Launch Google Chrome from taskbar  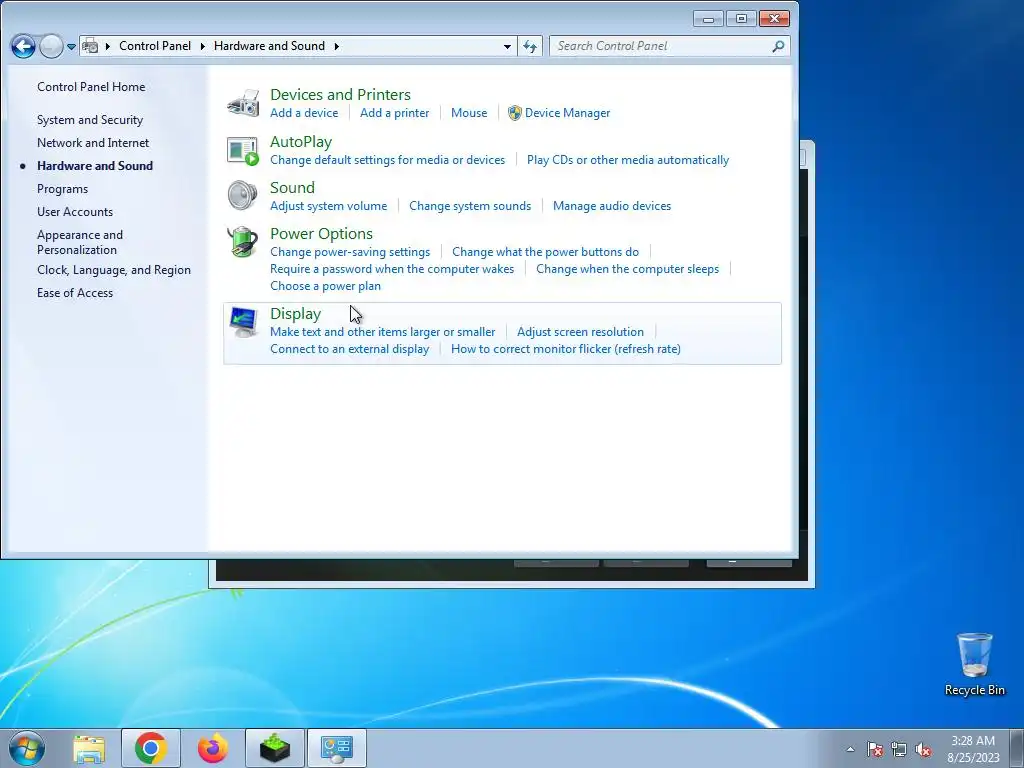pyautogui.click(x=151, y=748)
